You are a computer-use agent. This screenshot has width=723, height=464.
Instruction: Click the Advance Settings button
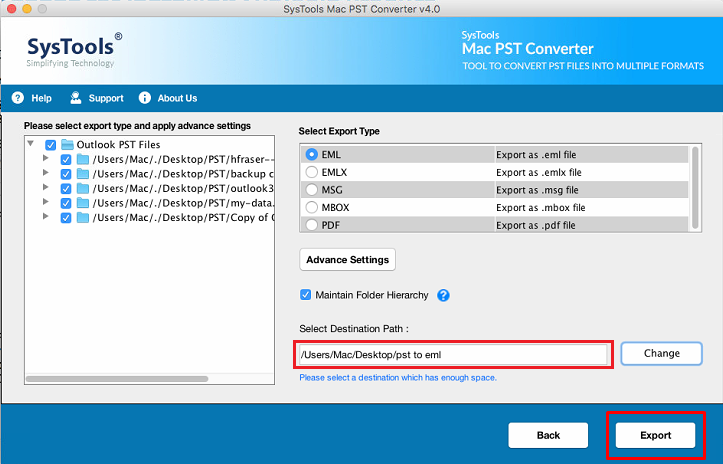pos(348,260)
